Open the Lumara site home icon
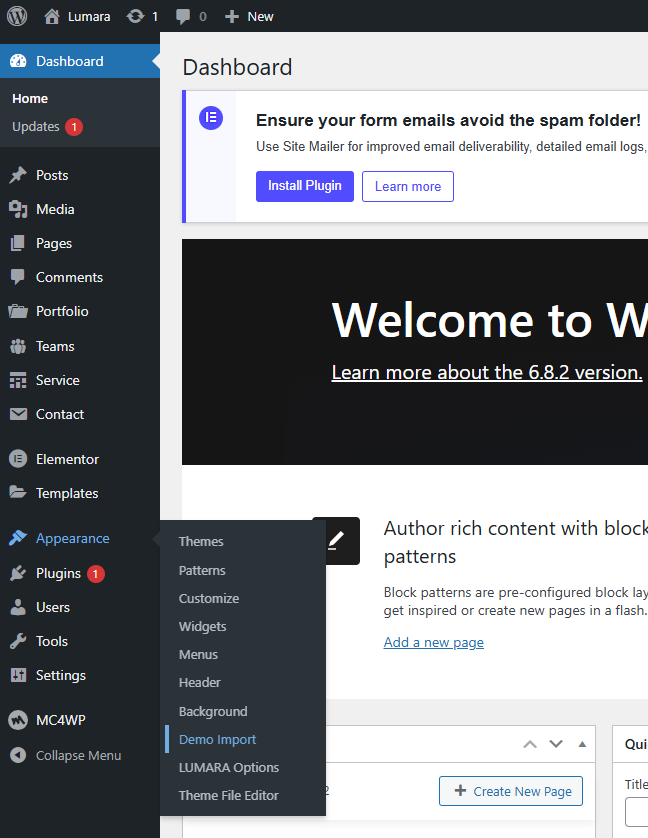Screen dimensions: 648x838 pos(52,16)
